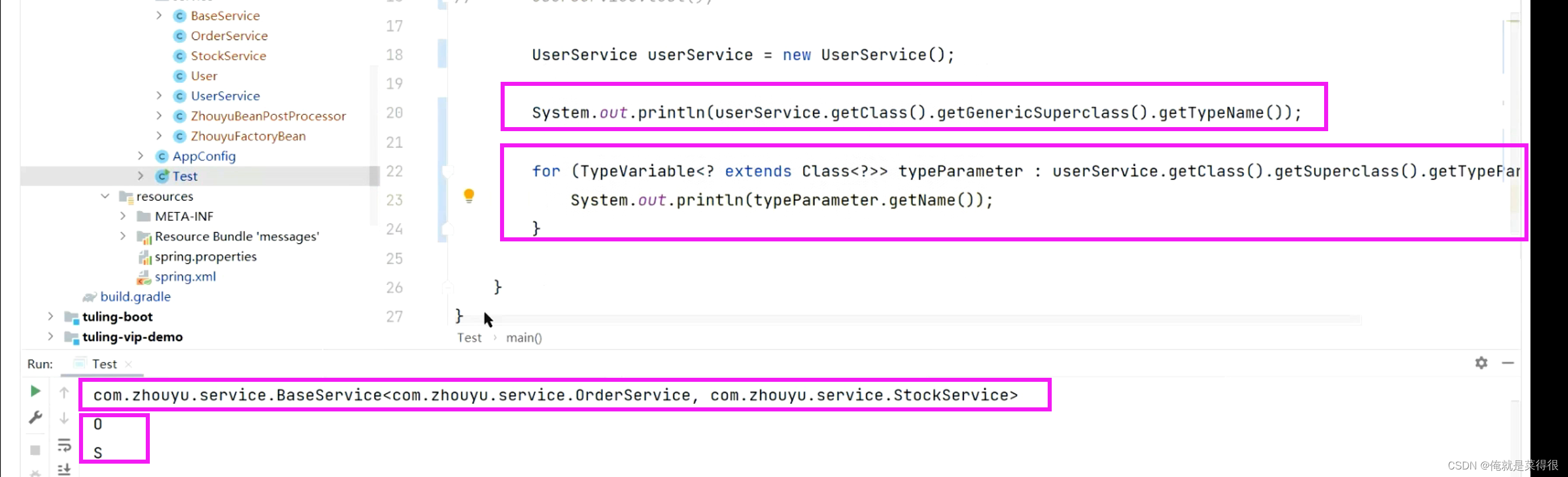Click spring.xml file icon
This screenshot has height=477, width=1568.
(143, 277)
